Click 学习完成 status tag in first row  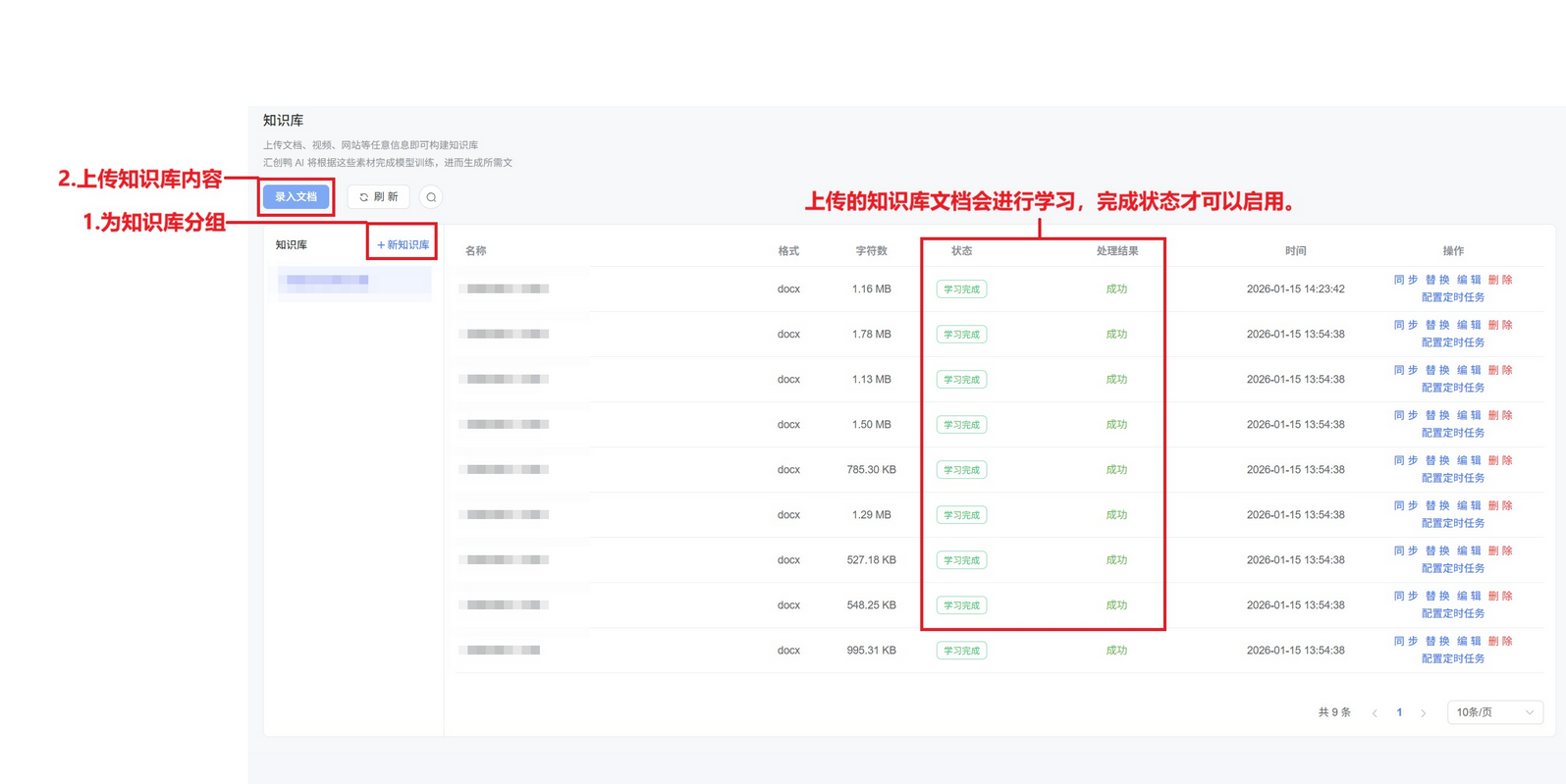pyautogui.click(x=961, y=289)
